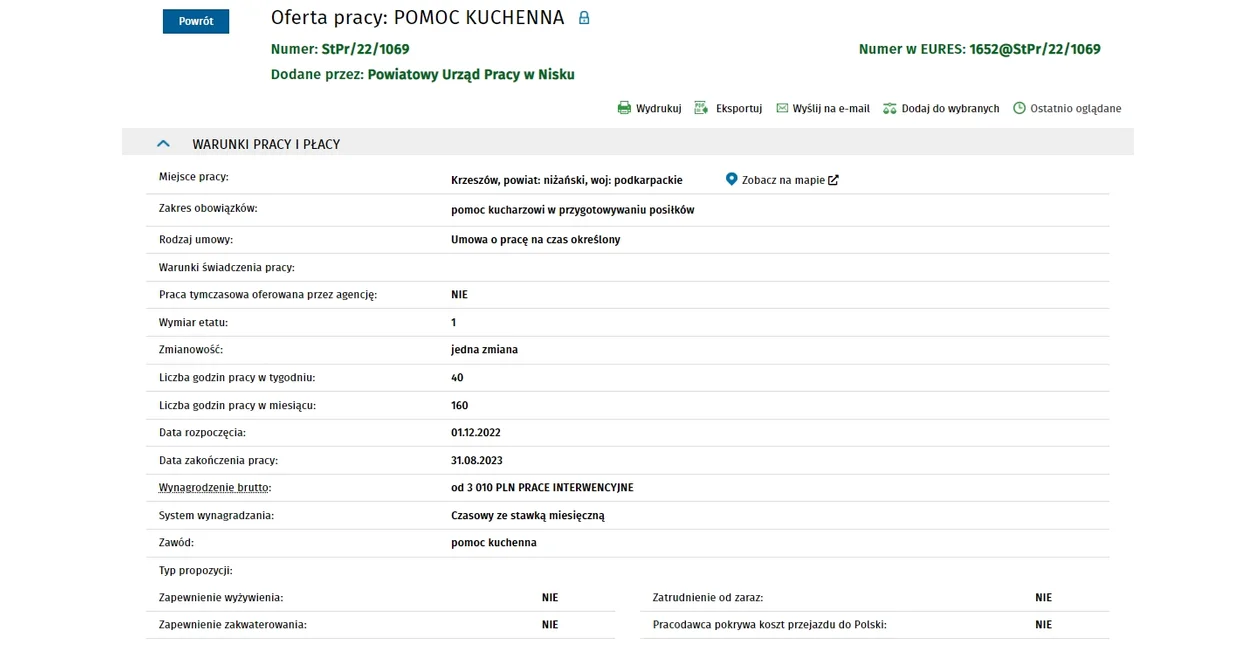Click the Warunki świadczenia pracy label
Image resolution: width=1260 pixels, height=662 pixels.
pos(227,268)
